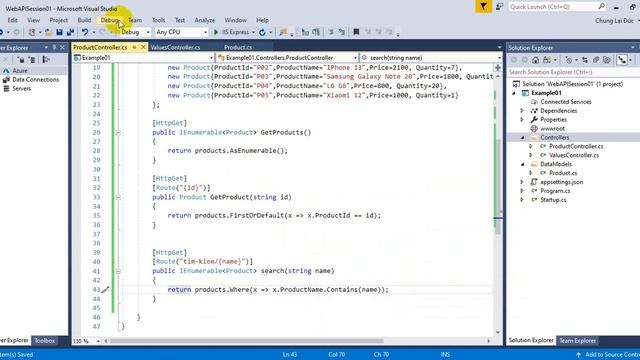This screenshot has width=640, height=360.
Task: Collapse the GetProduct method at line 33
Action: tap(118, 197)
